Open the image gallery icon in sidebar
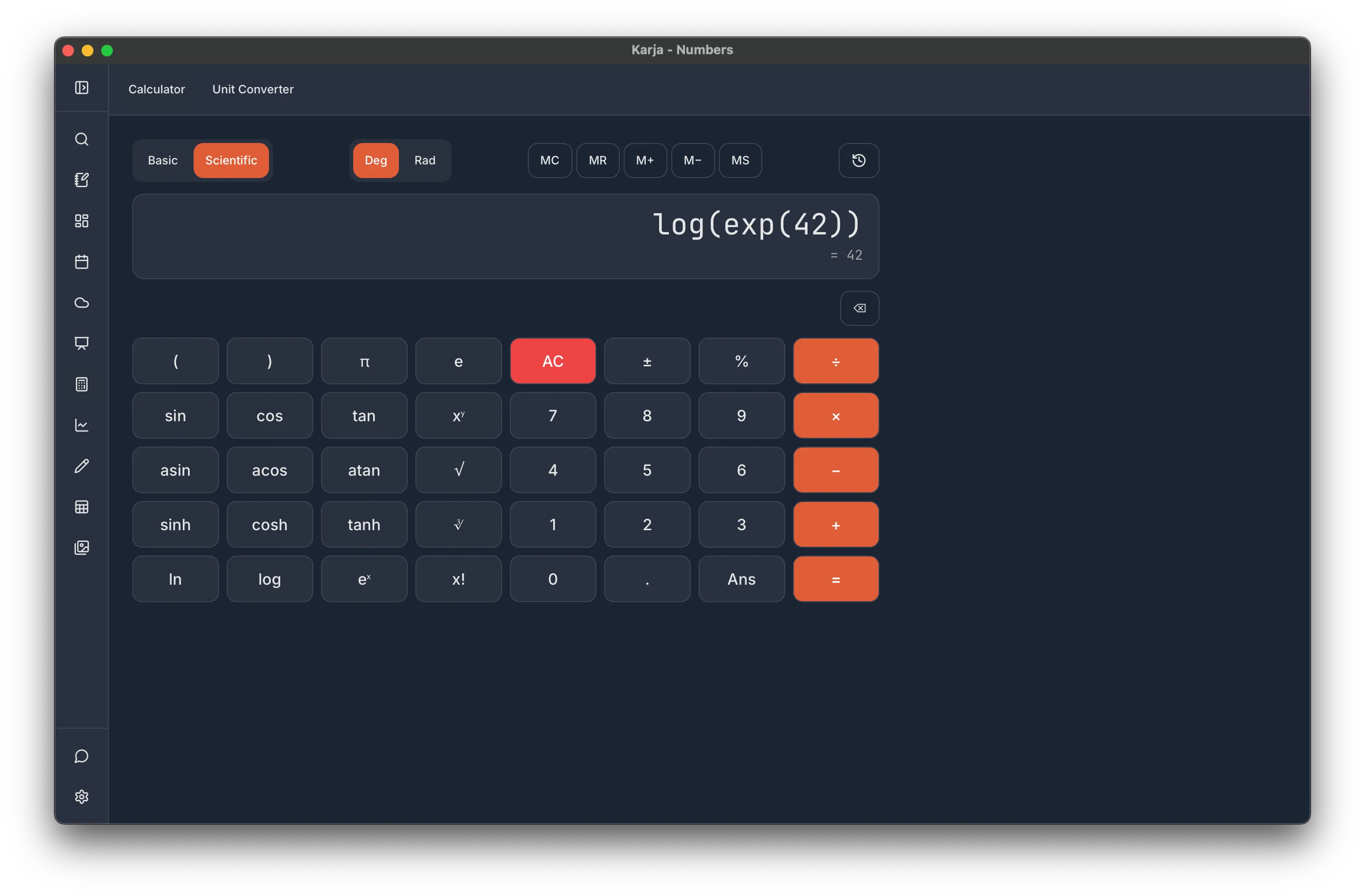Screen dimensions: 1365x896 (x=81, y=548)
